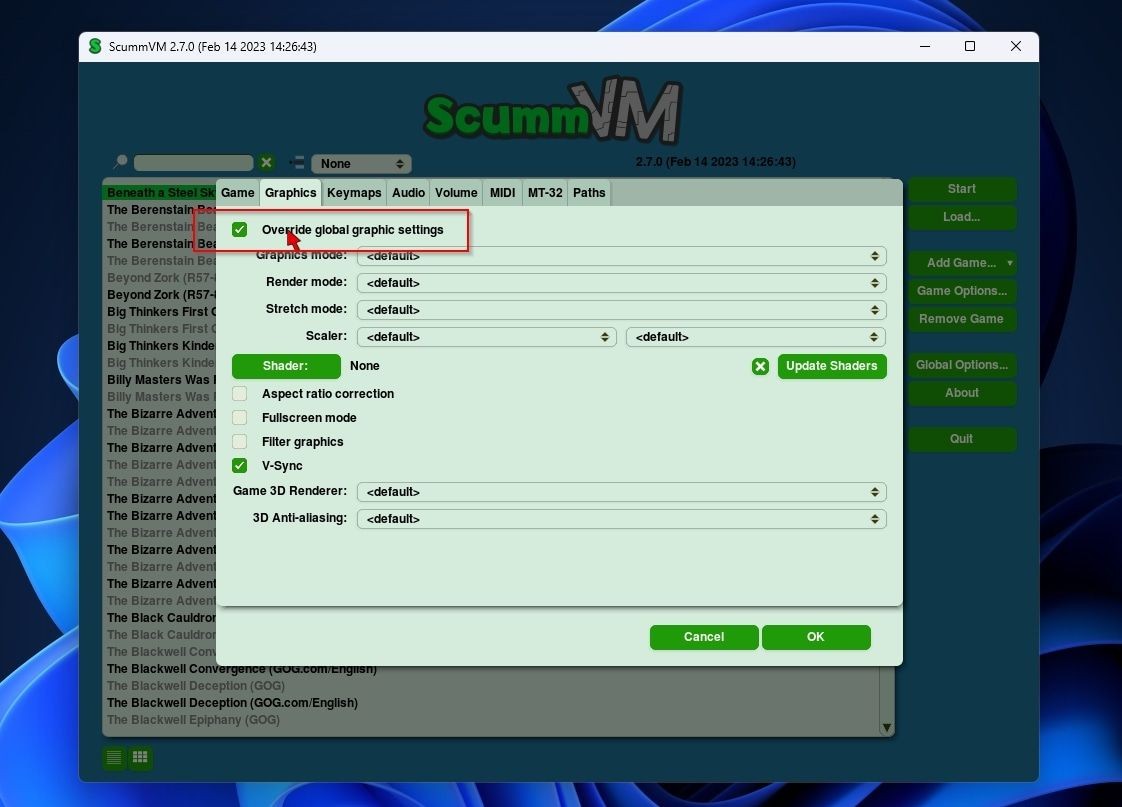Image resolution: width=1122 pixels, height=807 pixels.
Task: Select Beneath a Steel Sky list entry
Action: 160,192
